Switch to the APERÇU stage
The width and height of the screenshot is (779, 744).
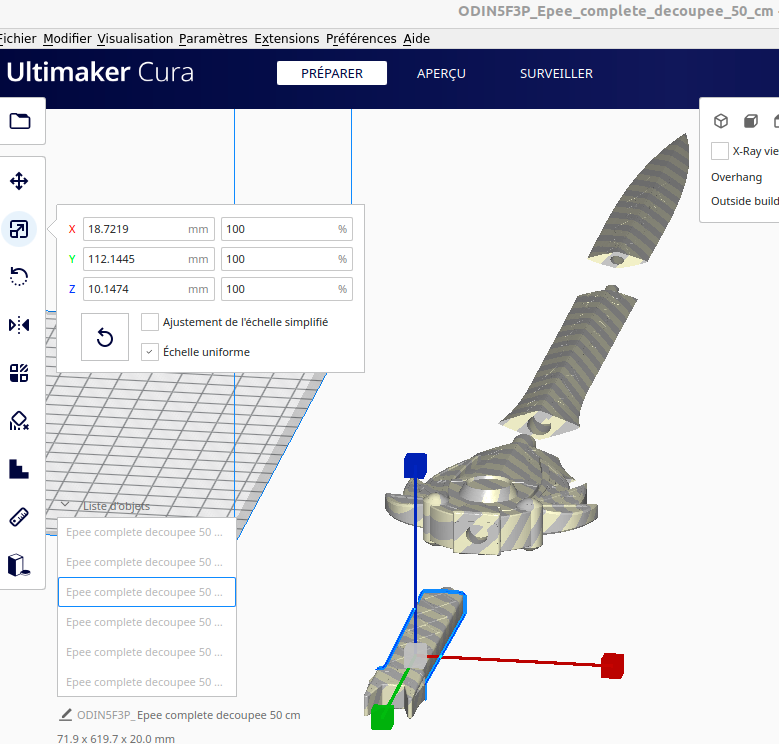(441, 73)
